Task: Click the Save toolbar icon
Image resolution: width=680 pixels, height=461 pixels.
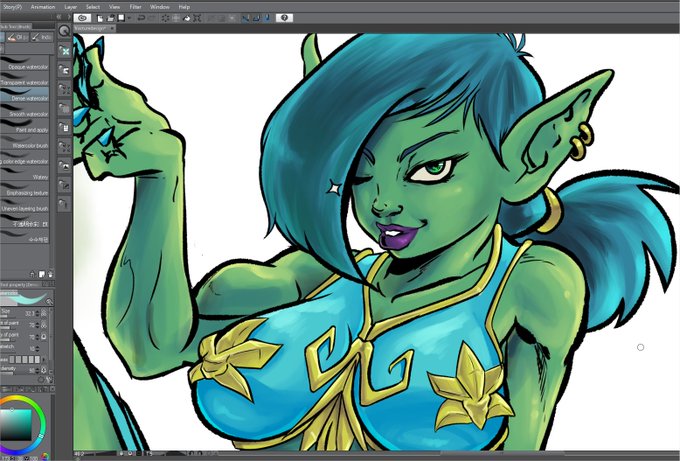Action: pyautogui.click(x=121, y=18)
